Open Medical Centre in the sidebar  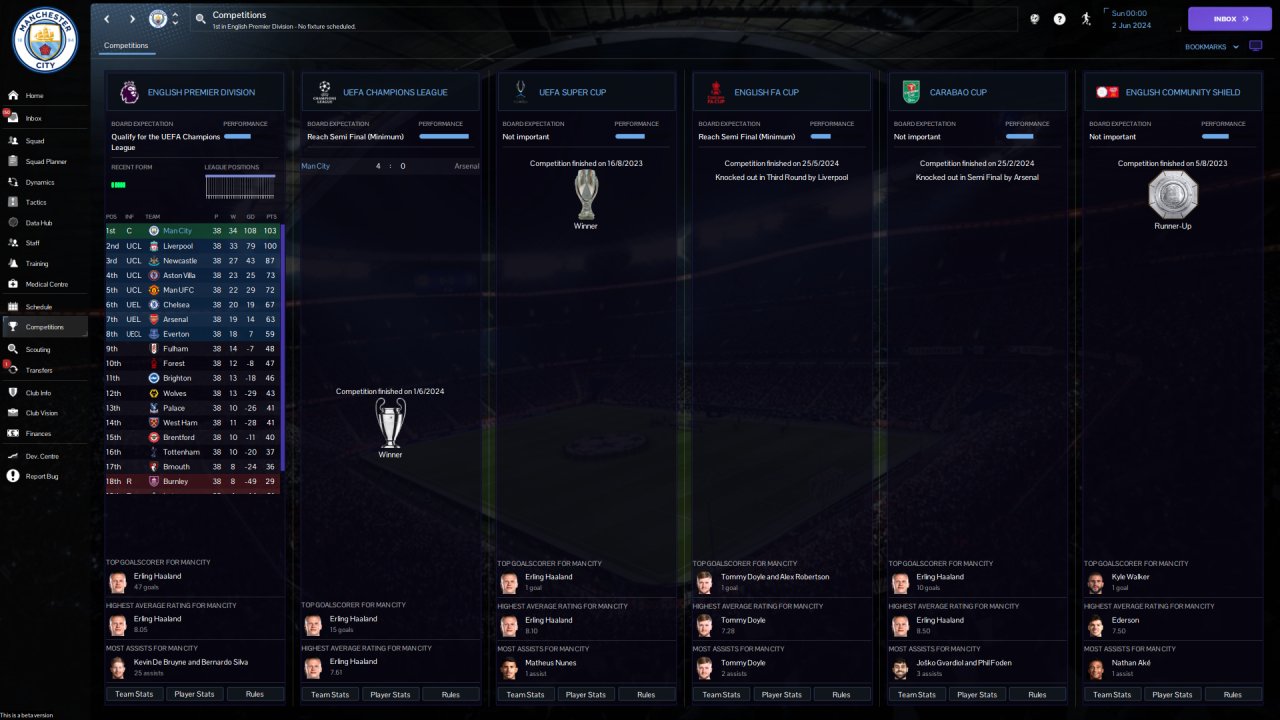(x=44, y=284)
